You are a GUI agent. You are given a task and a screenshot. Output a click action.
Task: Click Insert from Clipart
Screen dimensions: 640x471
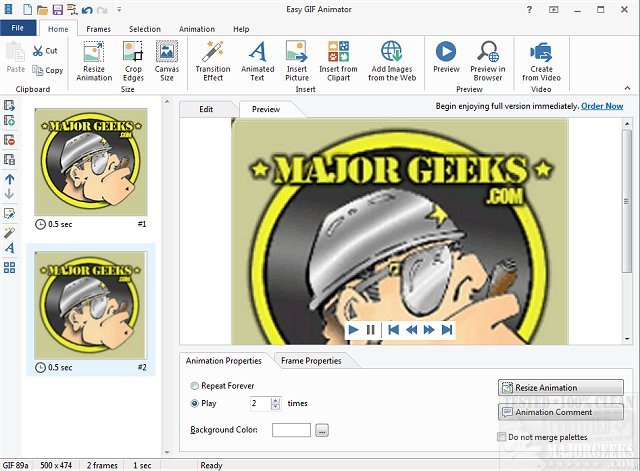(x=338, y=61)
